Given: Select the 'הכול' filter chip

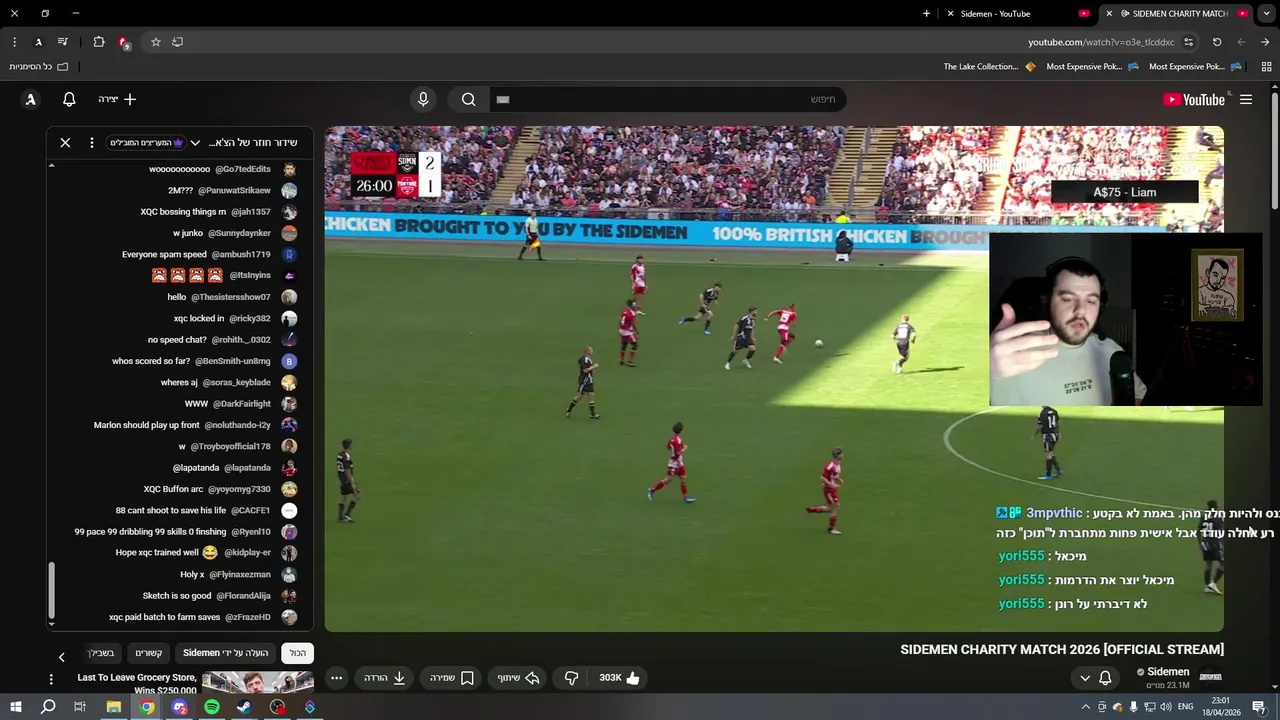Looking at the screenshot, I should (298, 653).
